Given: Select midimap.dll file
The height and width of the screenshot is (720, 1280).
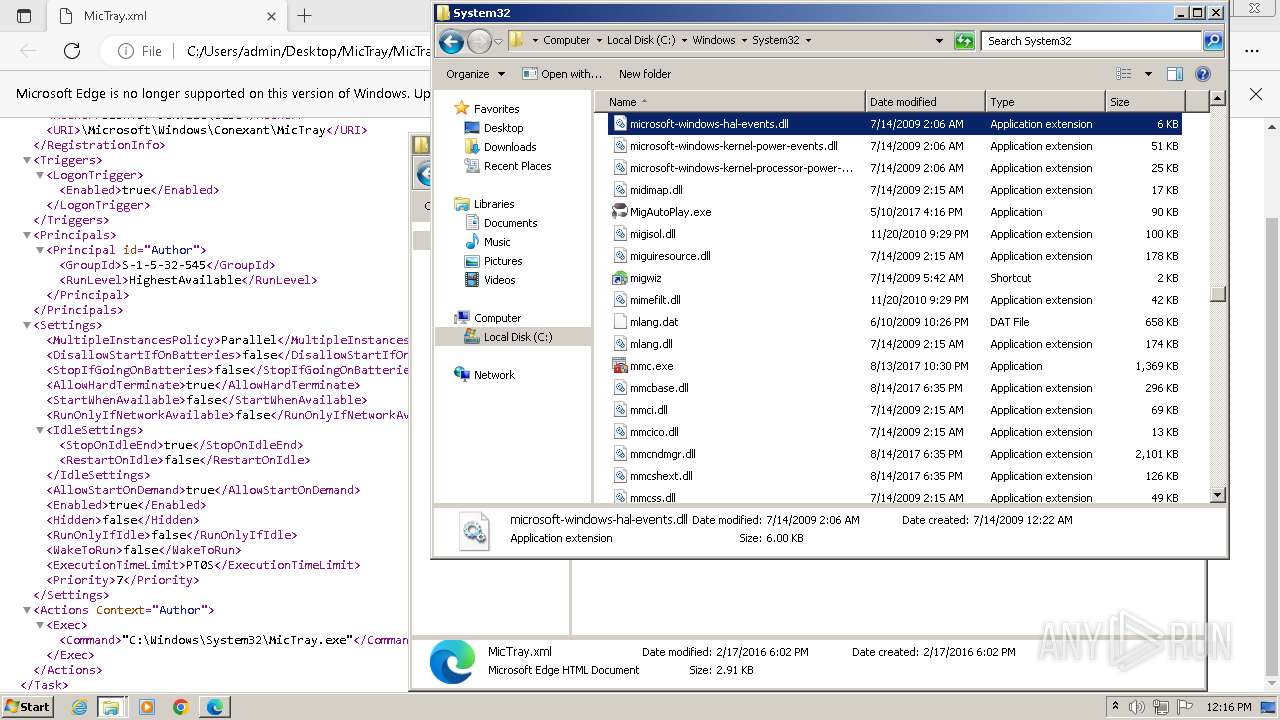Looking at the screenshot, I should (x=656, y=190).
